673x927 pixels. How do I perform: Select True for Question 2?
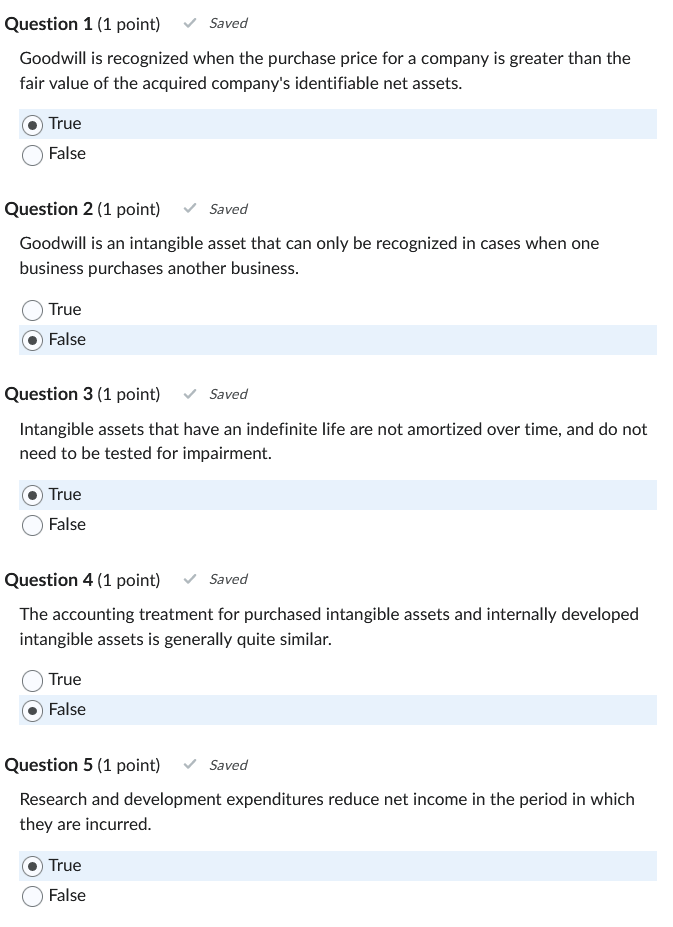coord(31,309)
